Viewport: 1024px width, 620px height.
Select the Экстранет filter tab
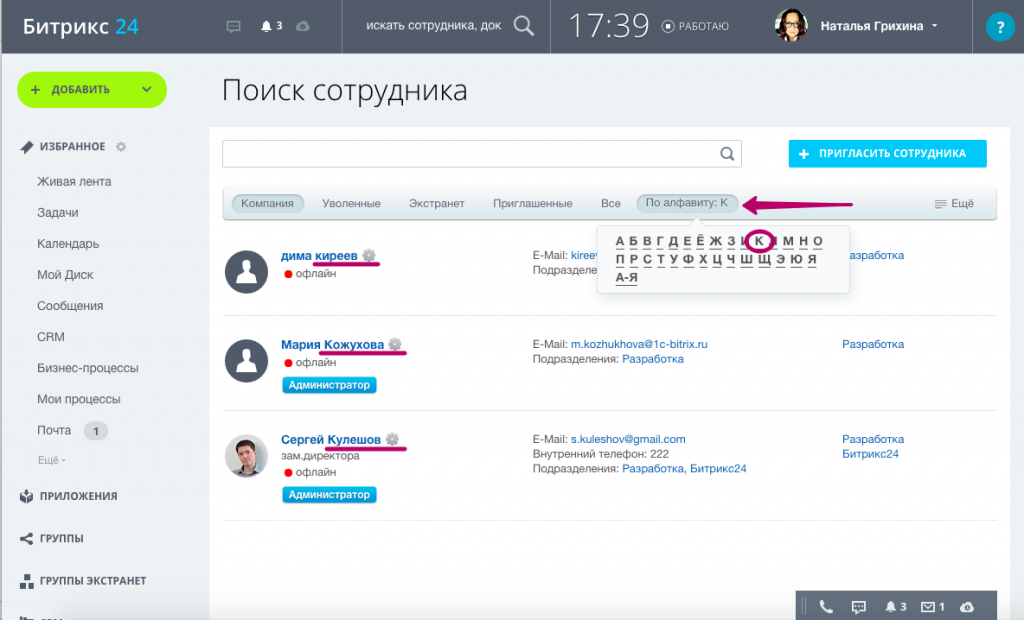[437, 204]
